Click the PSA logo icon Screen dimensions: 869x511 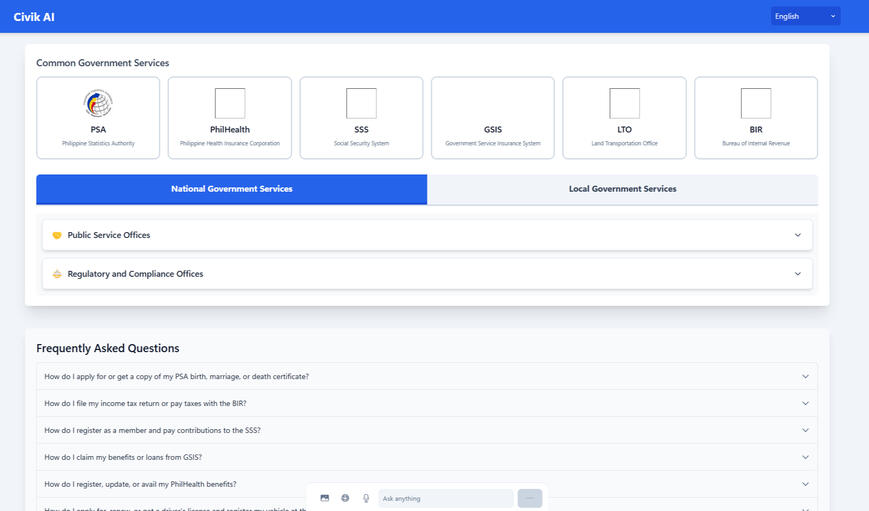pos(98,103)
